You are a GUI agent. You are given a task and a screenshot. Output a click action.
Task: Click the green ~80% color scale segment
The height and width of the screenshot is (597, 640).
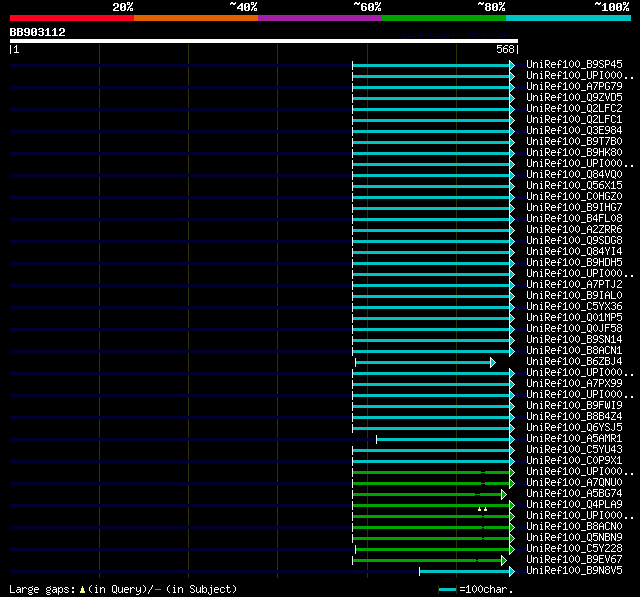tap(444, 18)
